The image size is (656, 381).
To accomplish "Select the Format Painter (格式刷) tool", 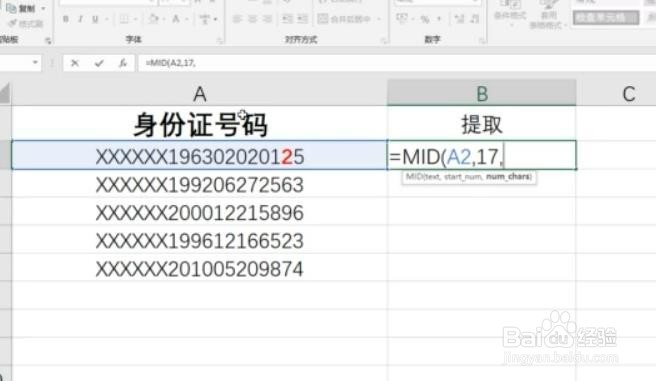I will click(x=26, y=23).
